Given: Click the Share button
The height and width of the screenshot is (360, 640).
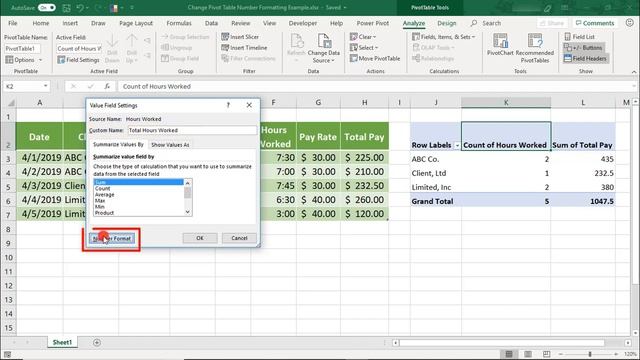Looking at the screenshot, I should pos(552,23).
